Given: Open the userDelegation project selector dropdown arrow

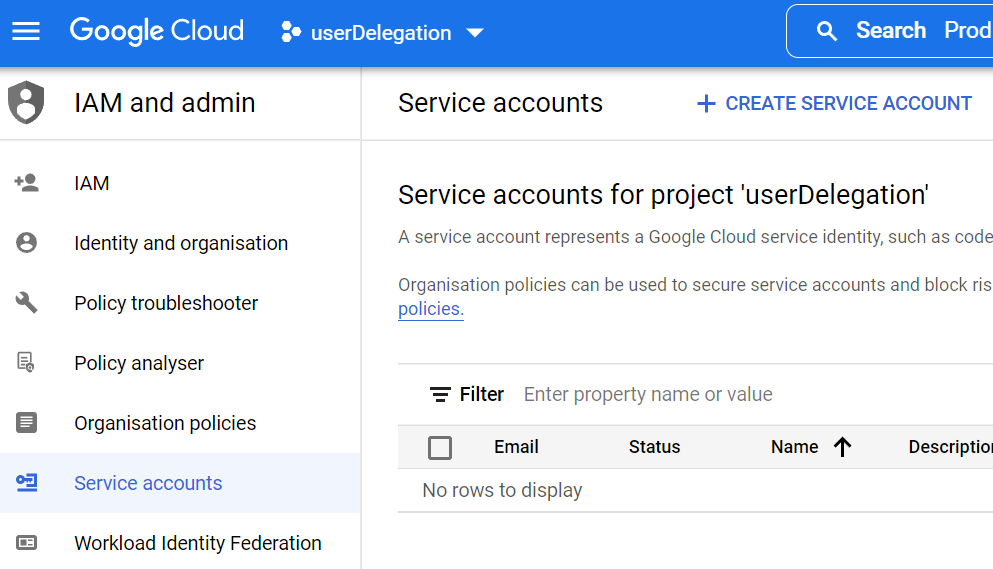Looking at the screenshot, I should 475,32.
